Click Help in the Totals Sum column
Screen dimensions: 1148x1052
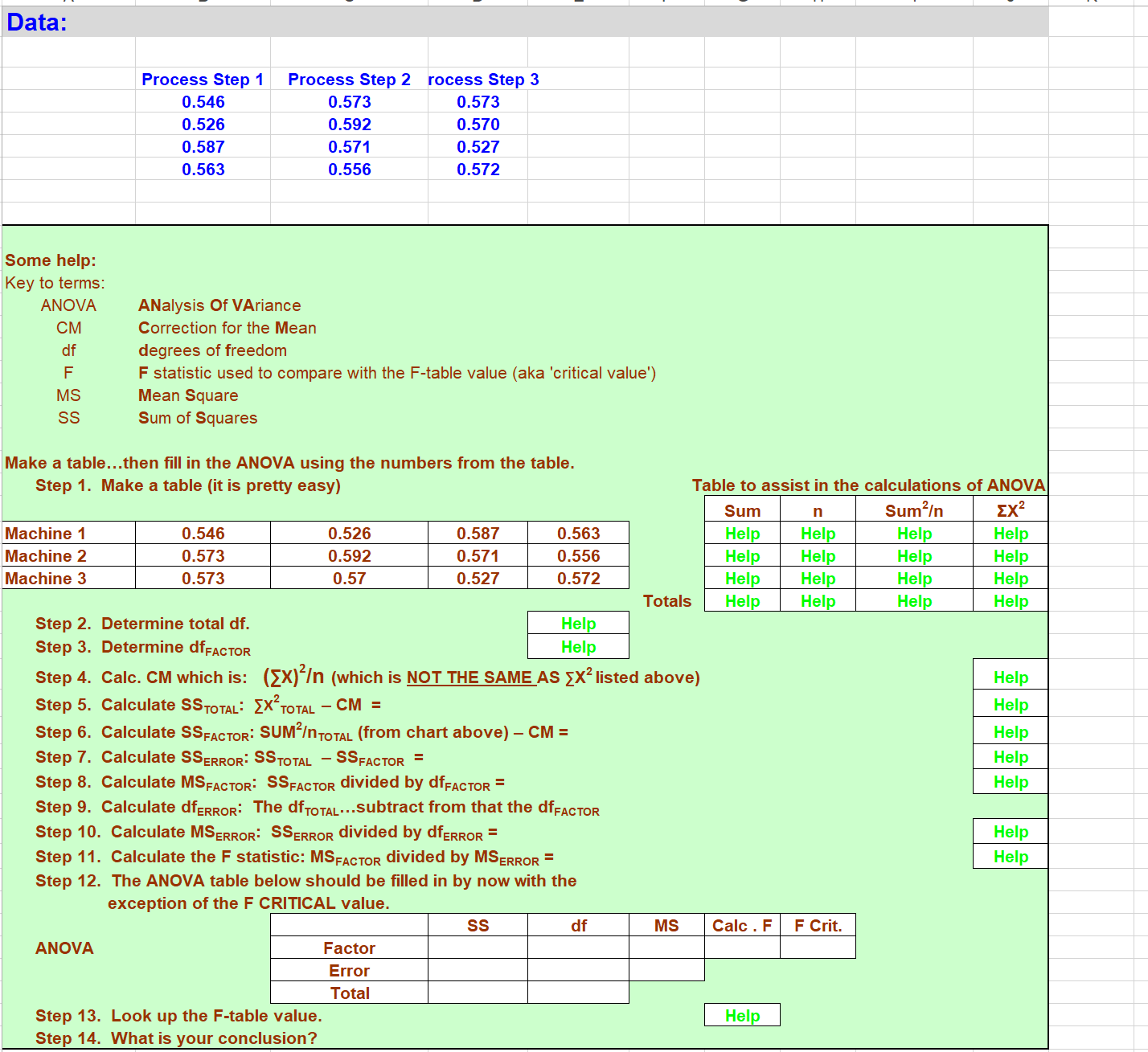742,600
